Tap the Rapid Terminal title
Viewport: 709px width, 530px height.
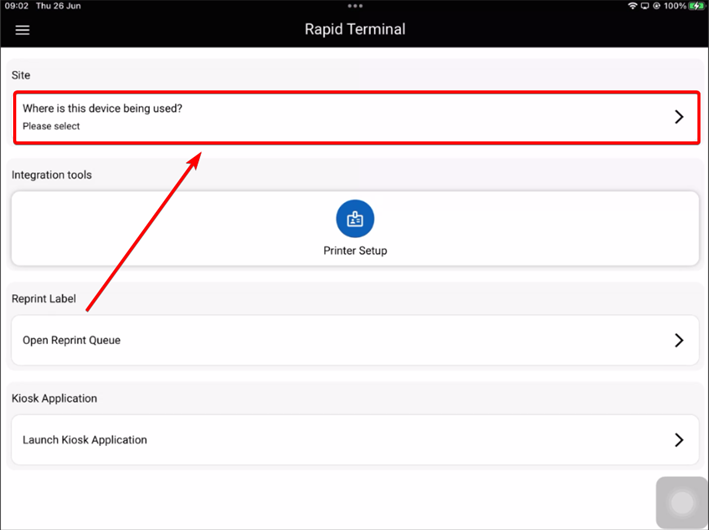pyautogui.click(x=355, y=29)
